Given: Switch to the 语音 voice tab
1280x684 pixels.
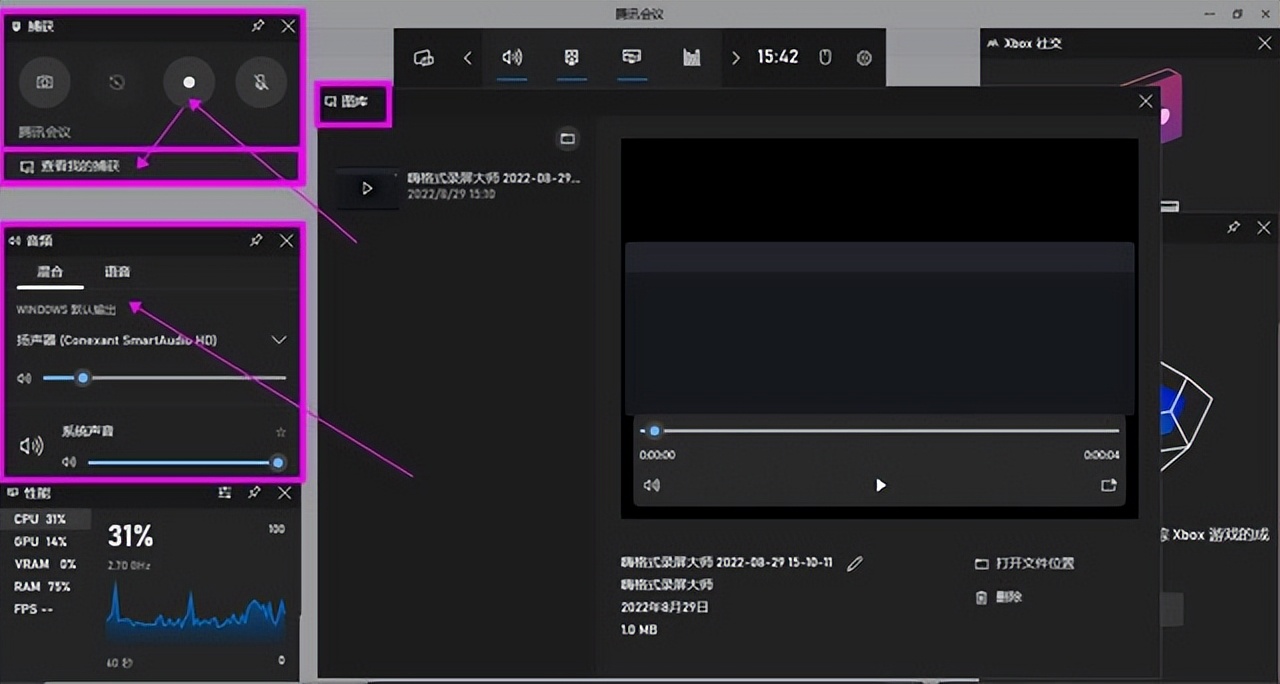Looking at the screenshot, I should click(116, 271).
